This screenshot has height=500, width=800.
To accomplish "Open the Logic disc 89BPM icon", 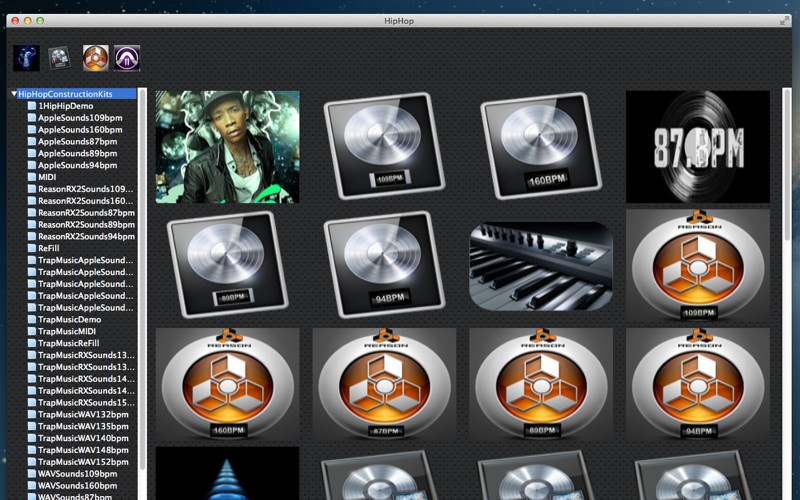I will [x=228, y=264].
